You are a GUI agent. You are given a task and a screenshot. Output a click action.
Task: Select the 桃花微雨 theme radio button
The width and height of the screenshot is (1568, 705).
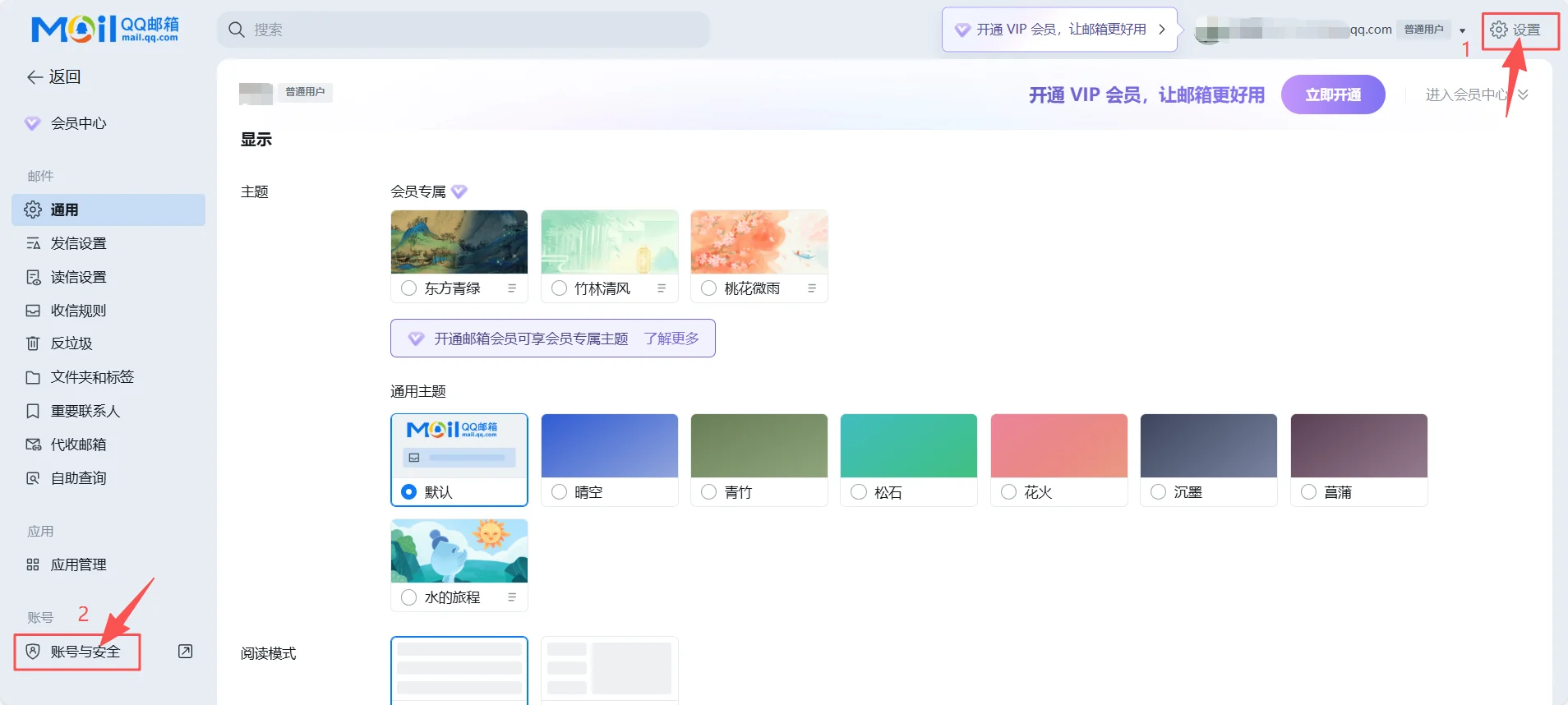tap(708, 288)
